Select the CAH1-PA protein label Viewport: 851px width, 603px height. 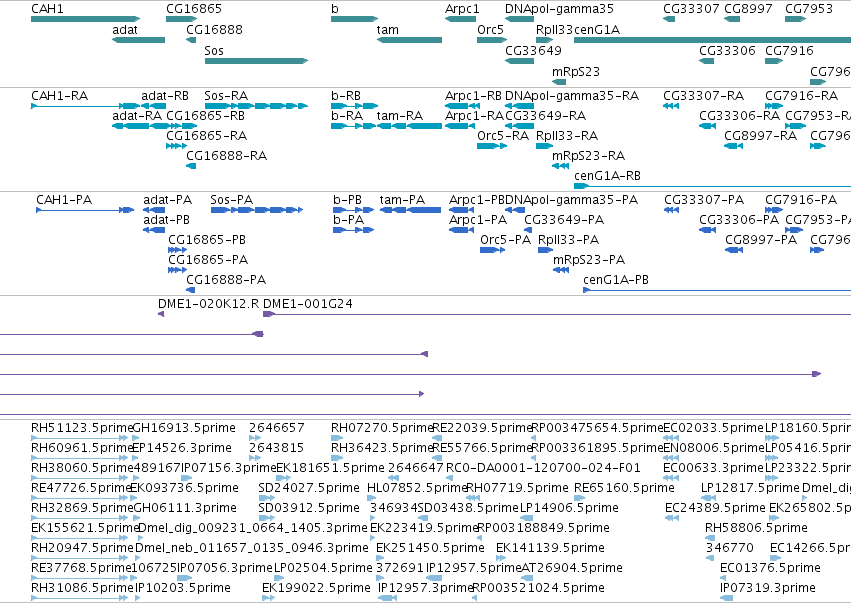tap(64, 200)
